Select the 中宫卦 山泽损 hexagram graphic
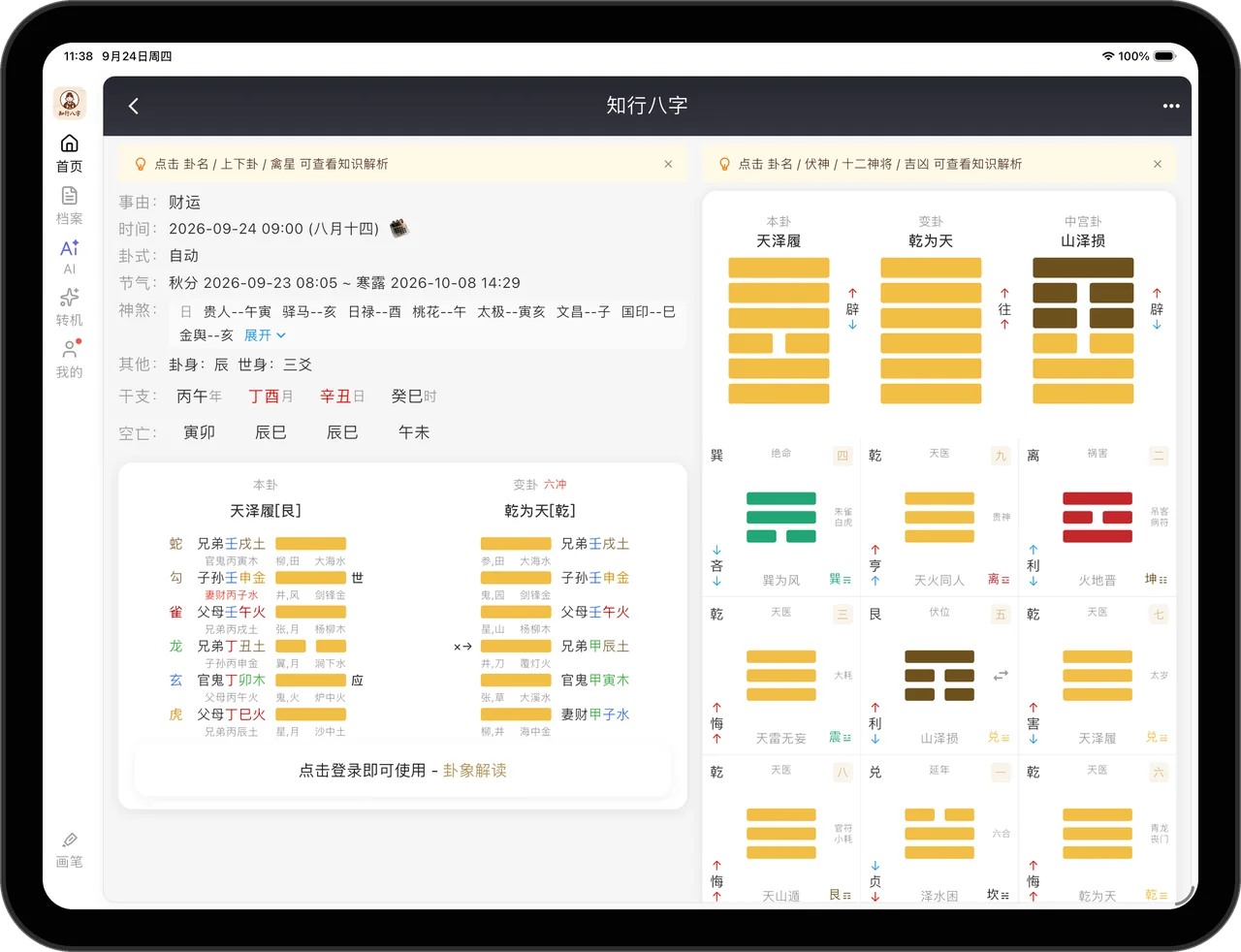This screenshot has width=1241, height=952. point(1083,331)
